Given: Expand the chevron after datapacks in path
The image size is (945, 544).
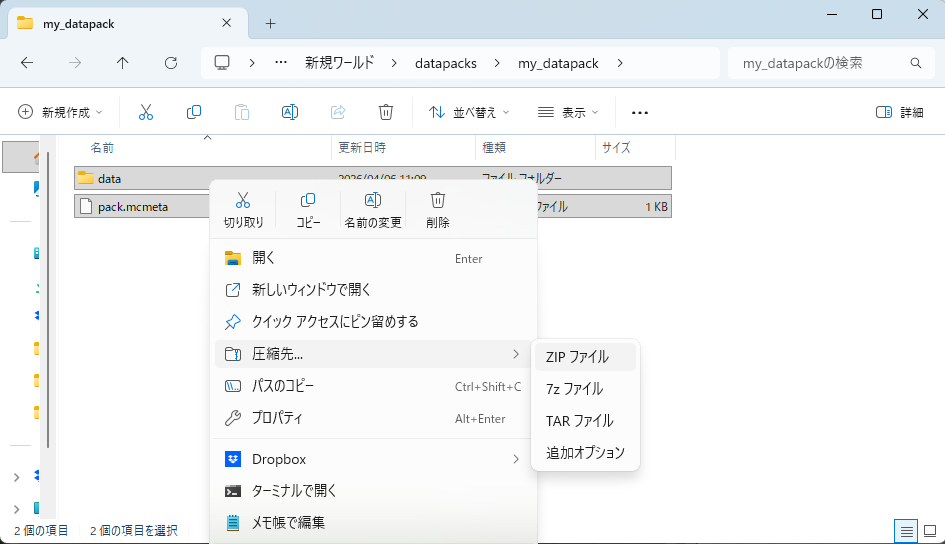Looking at the screenshot, I should point(497,63).
